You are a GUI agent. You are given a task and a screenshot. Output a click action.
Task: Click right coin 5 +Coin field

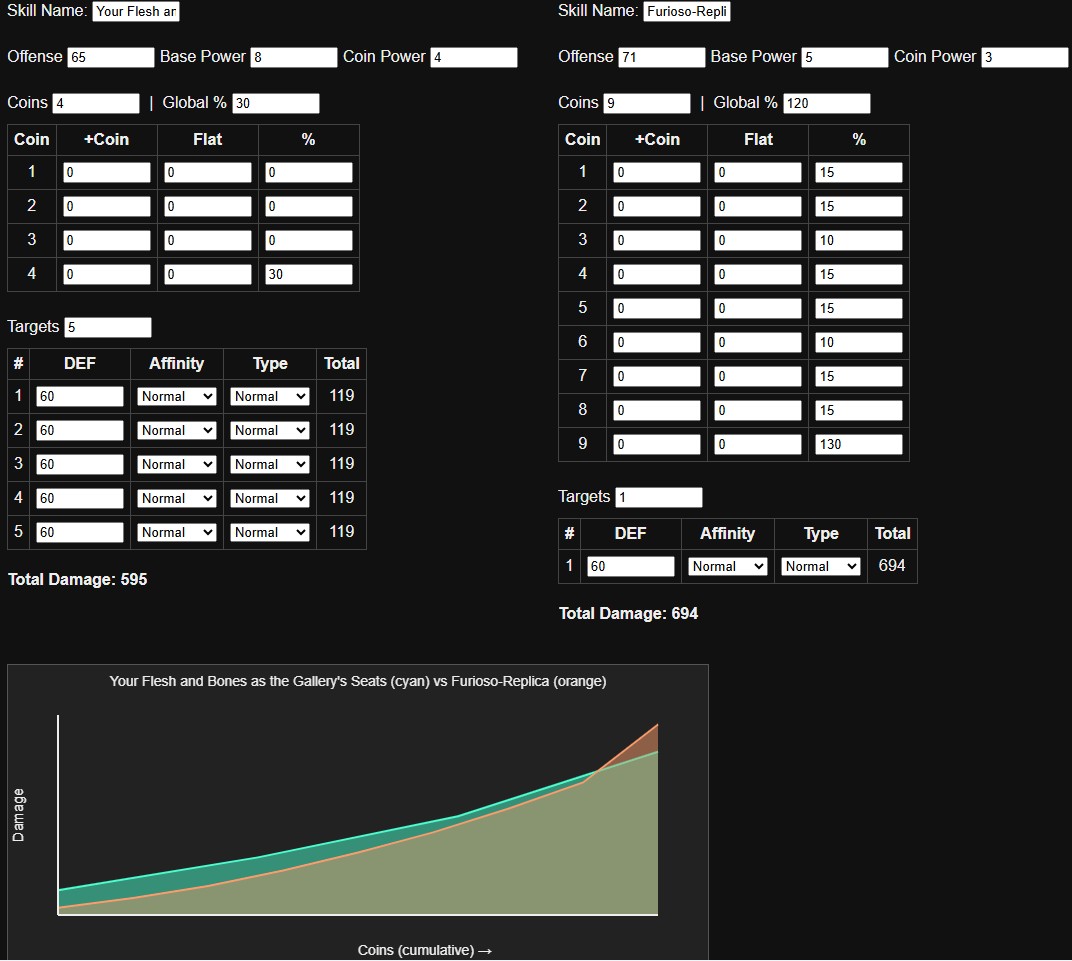tap(657, 308)
